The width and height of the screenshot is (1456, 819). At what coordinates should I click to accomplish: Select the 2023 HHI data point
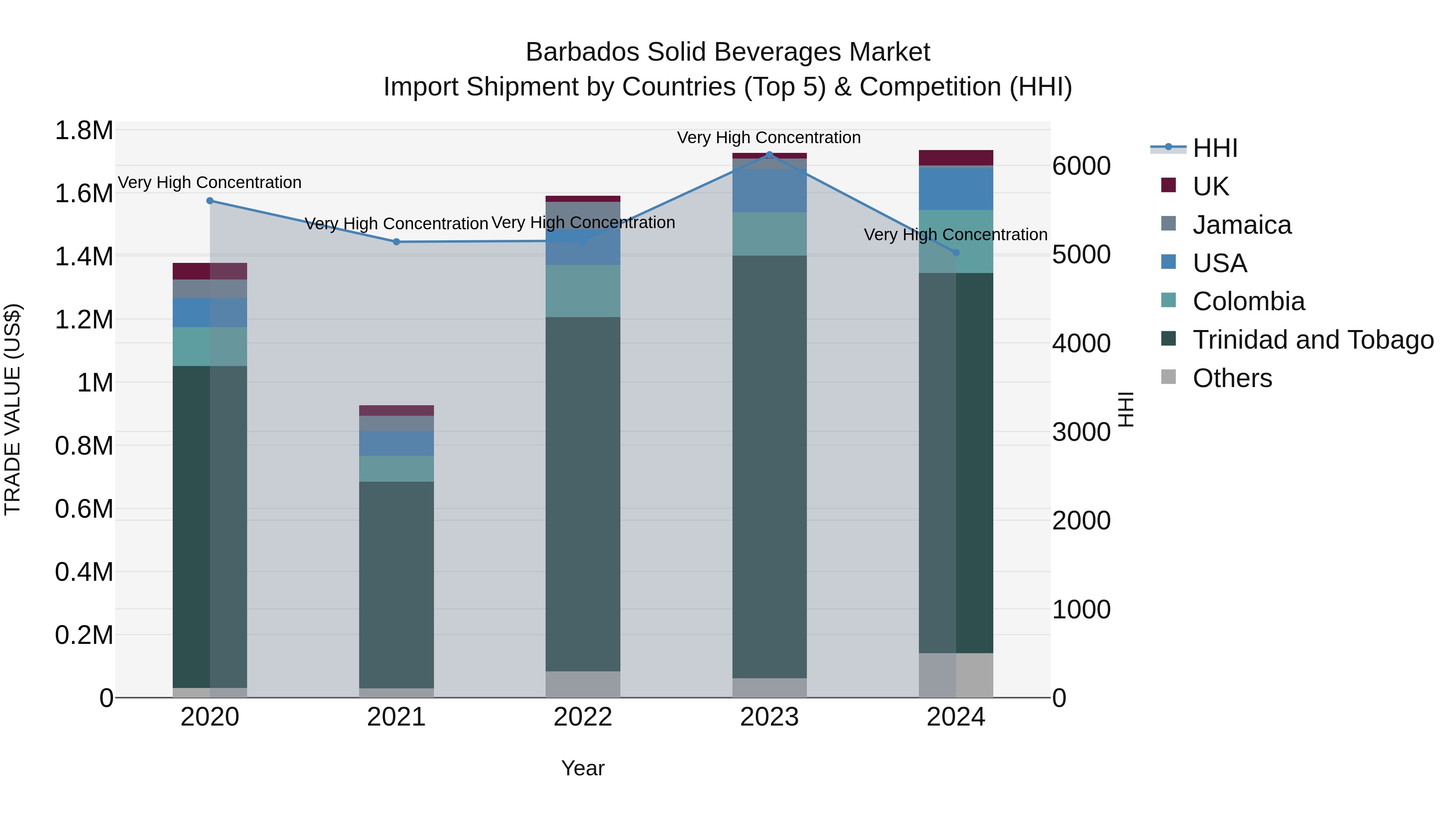click(769, 154)
